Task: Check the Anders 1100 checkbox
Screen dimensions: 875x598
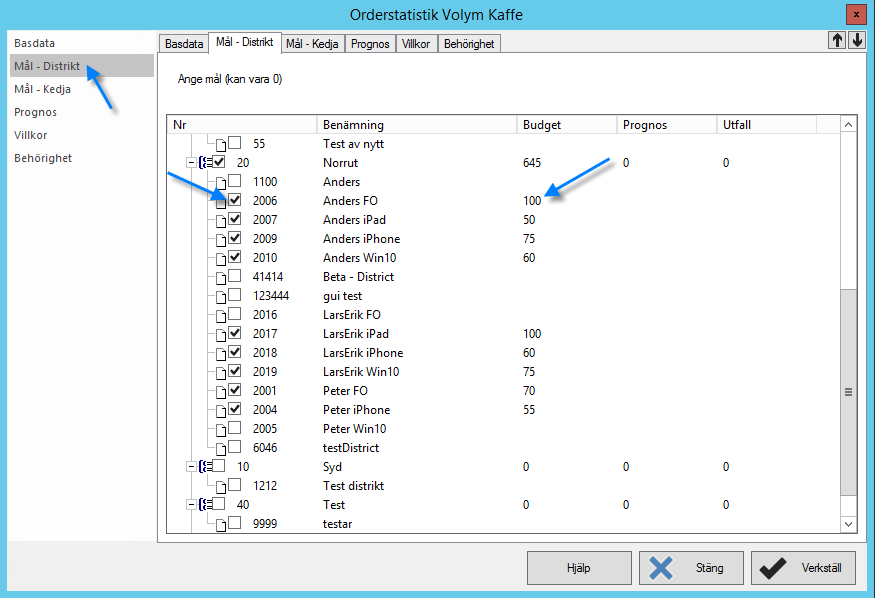Action: pyautogui.click(x=234, y=181)
